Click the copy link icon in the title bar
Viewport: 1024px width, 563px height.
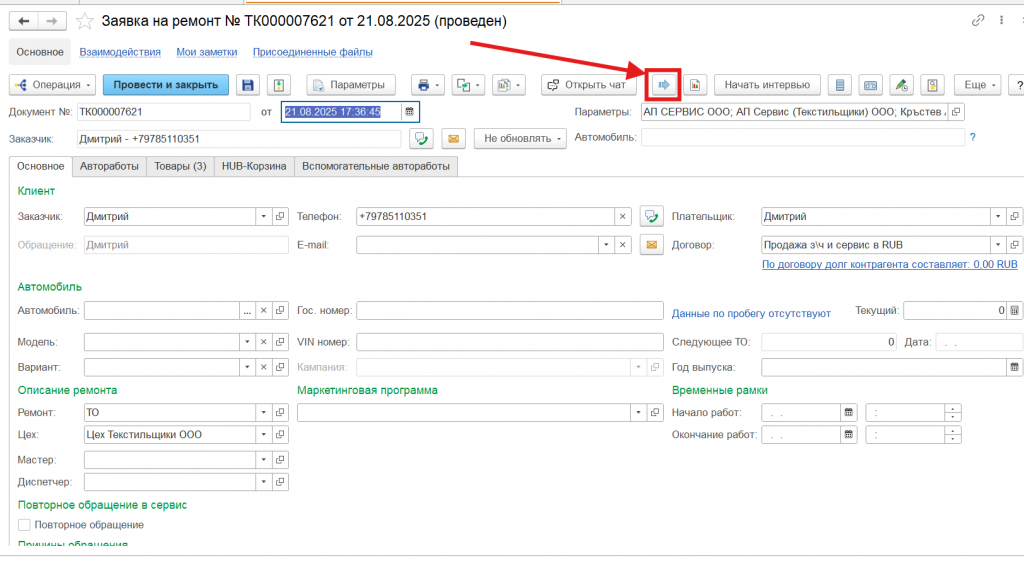(978, 21)
